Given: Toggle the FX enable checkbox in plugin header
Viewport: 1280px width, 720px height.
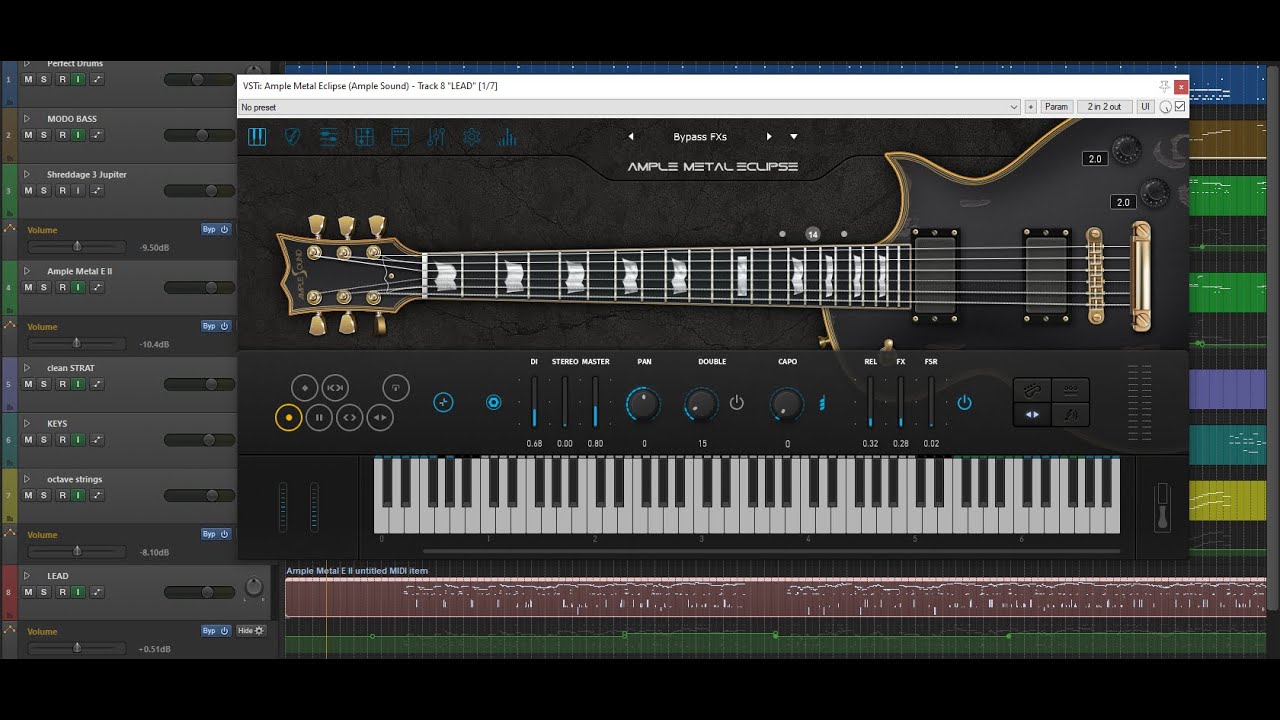Looking at the screenshot, I should coord(1180,107).
